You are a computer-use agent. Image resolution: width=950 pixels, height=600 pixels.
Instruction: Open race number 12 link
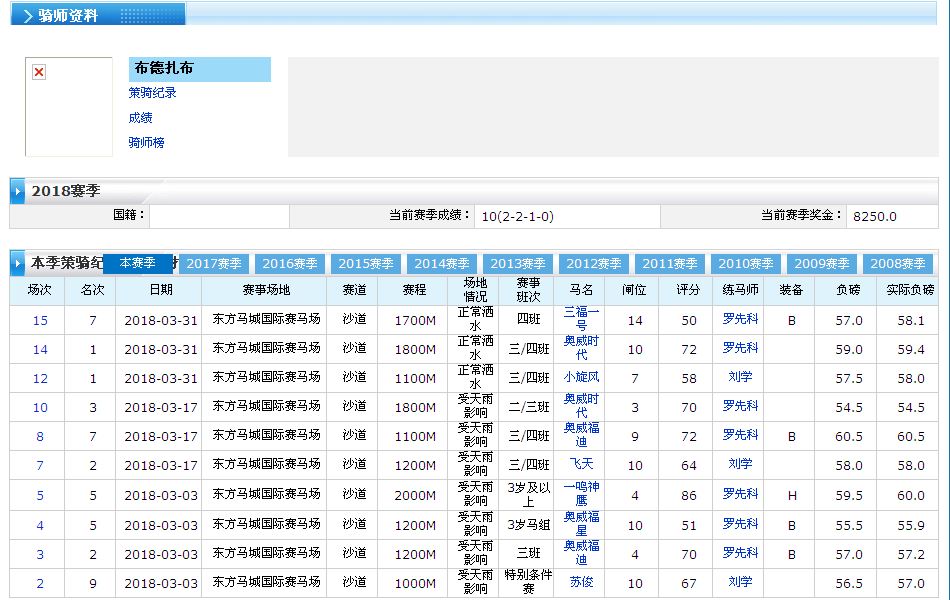pos(40,379)
